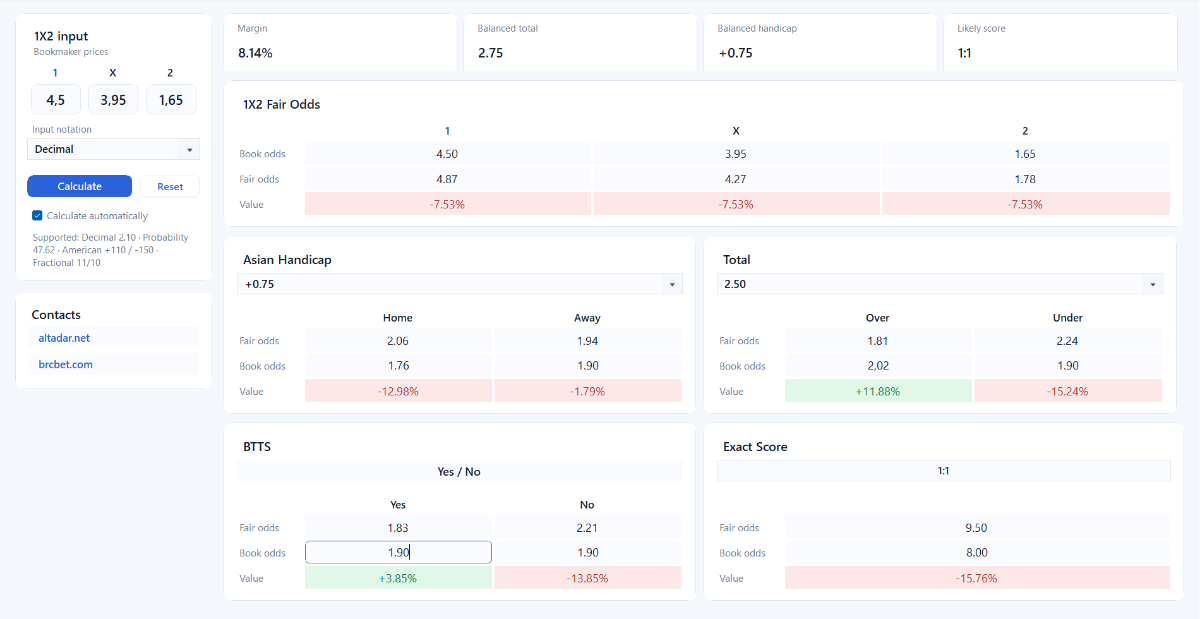Edit Asian Handicap Home book odds 1.76
Screen dimensions: 1200x619
(x=398, y=366)
